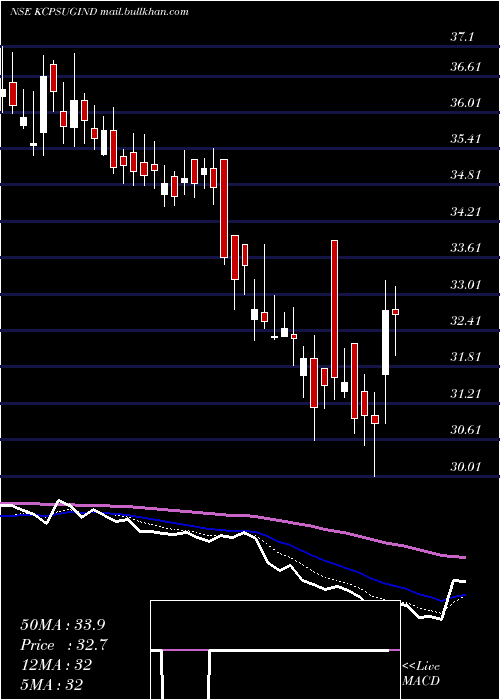The height and width of the screenshot is (700, 500).
Task: Click the 34.21 price axis label
Action: point(465,211)
